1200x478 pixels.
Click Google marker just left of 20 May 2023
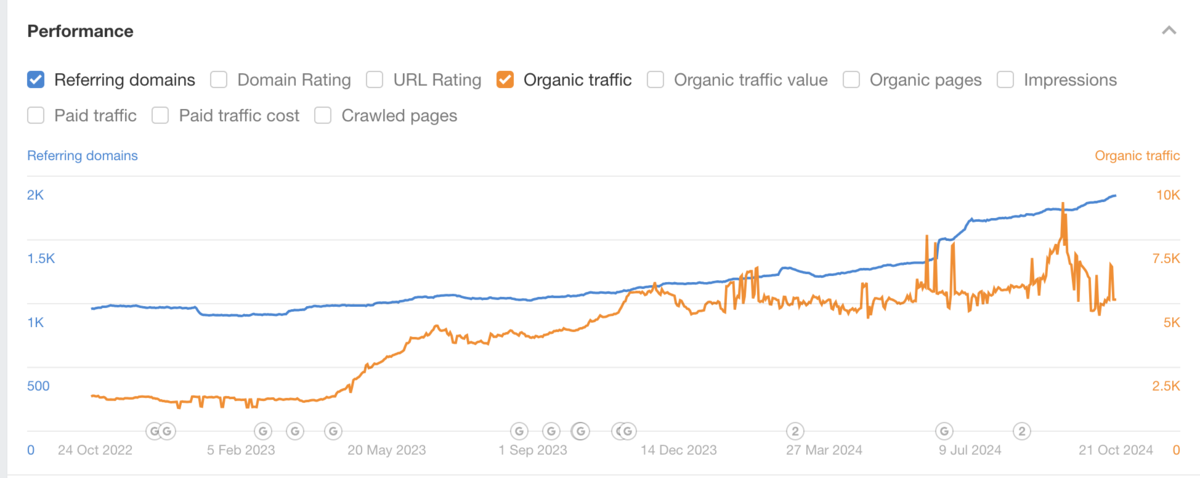coord(333,431)
